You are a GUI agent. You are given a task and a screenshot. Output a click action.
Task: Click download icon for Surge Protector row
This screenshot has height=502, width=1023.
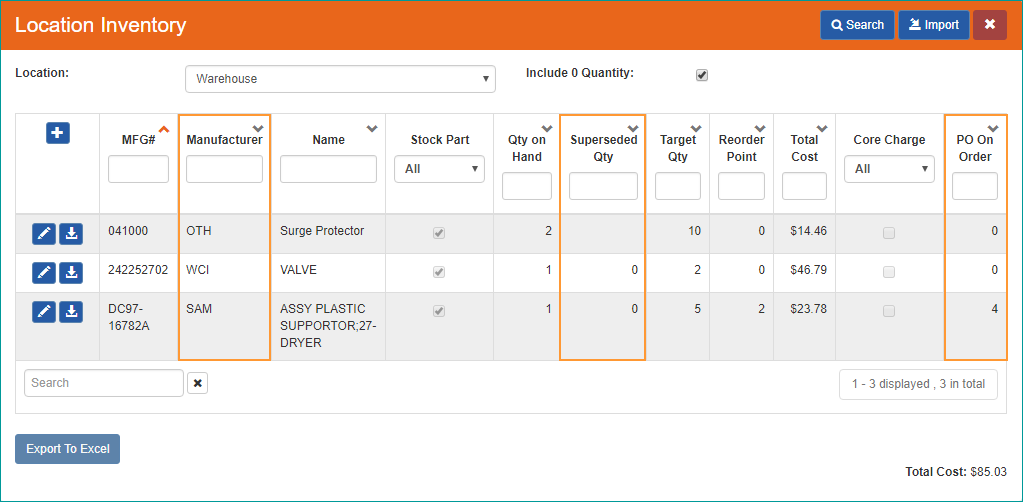(x=71, y=234)
